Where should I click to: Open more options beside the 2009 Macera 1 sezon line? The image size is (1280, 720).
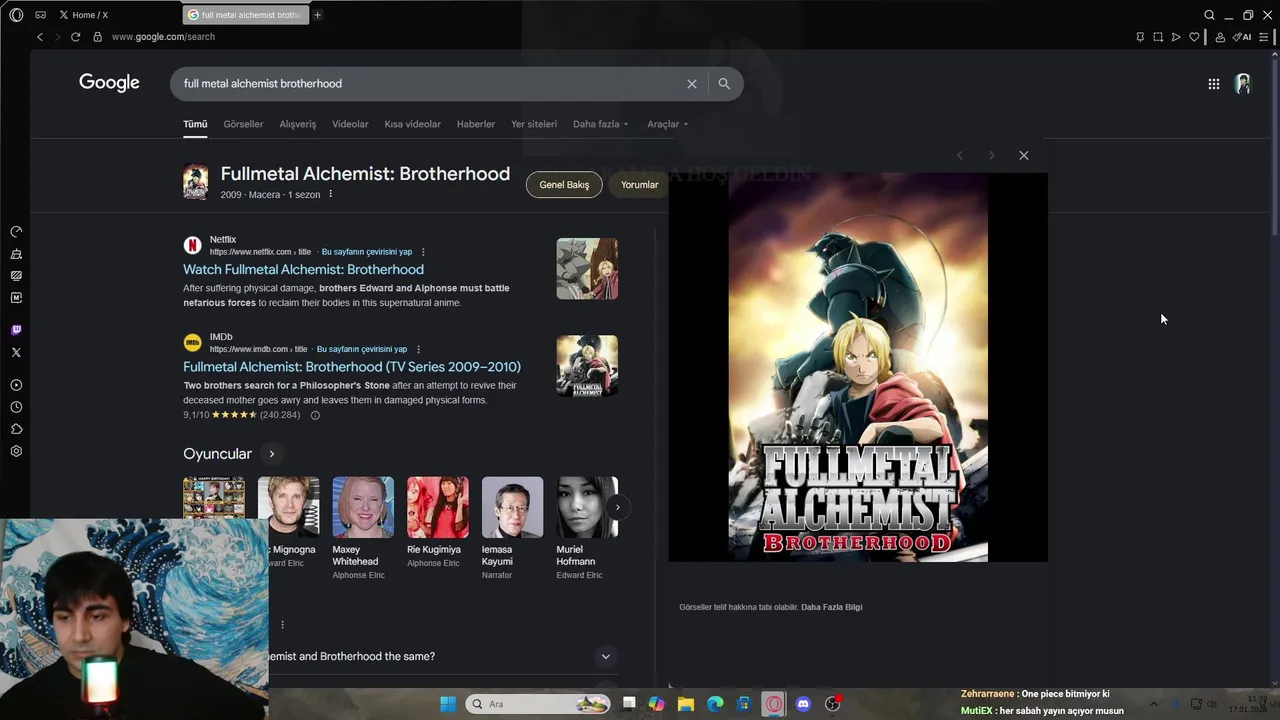point(330,194)
